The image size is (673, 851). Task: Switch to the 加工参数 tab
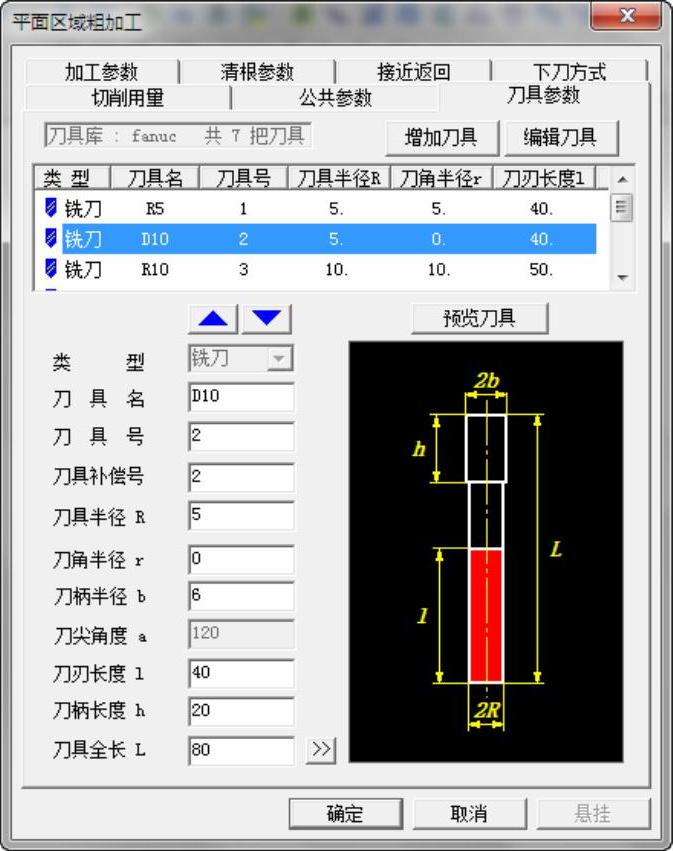101,72
